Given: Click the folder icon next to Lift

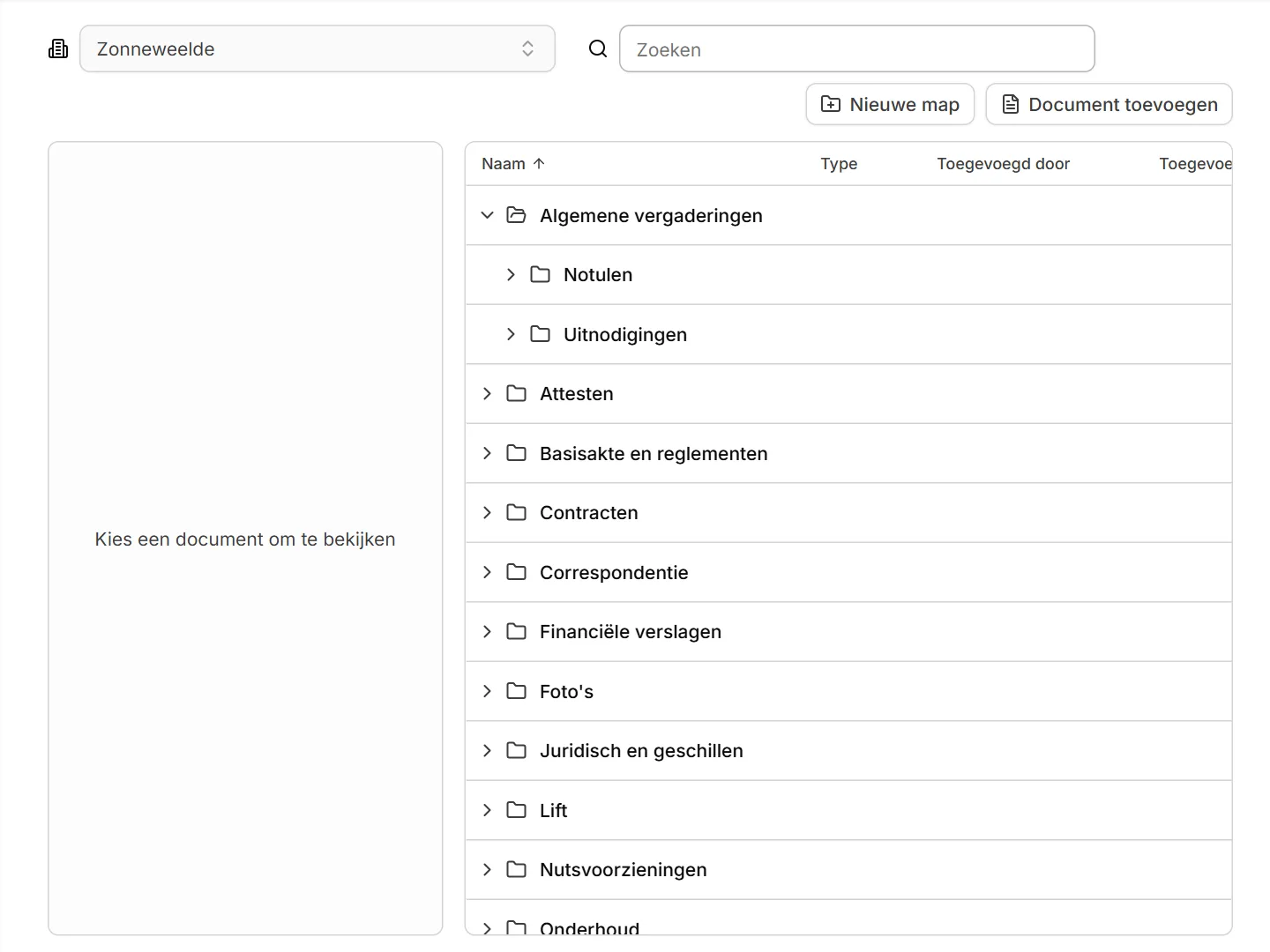Looking at the screenshot, I should click(x=516, y=810).
